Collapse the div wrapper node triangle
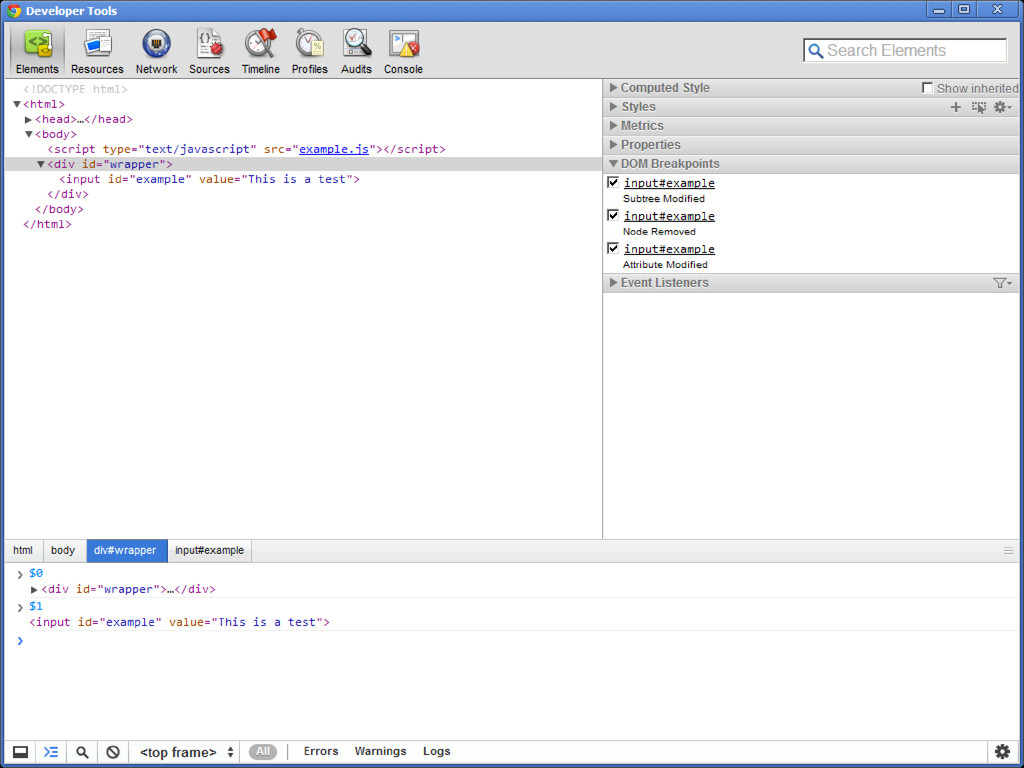 (x=40, y=164)
